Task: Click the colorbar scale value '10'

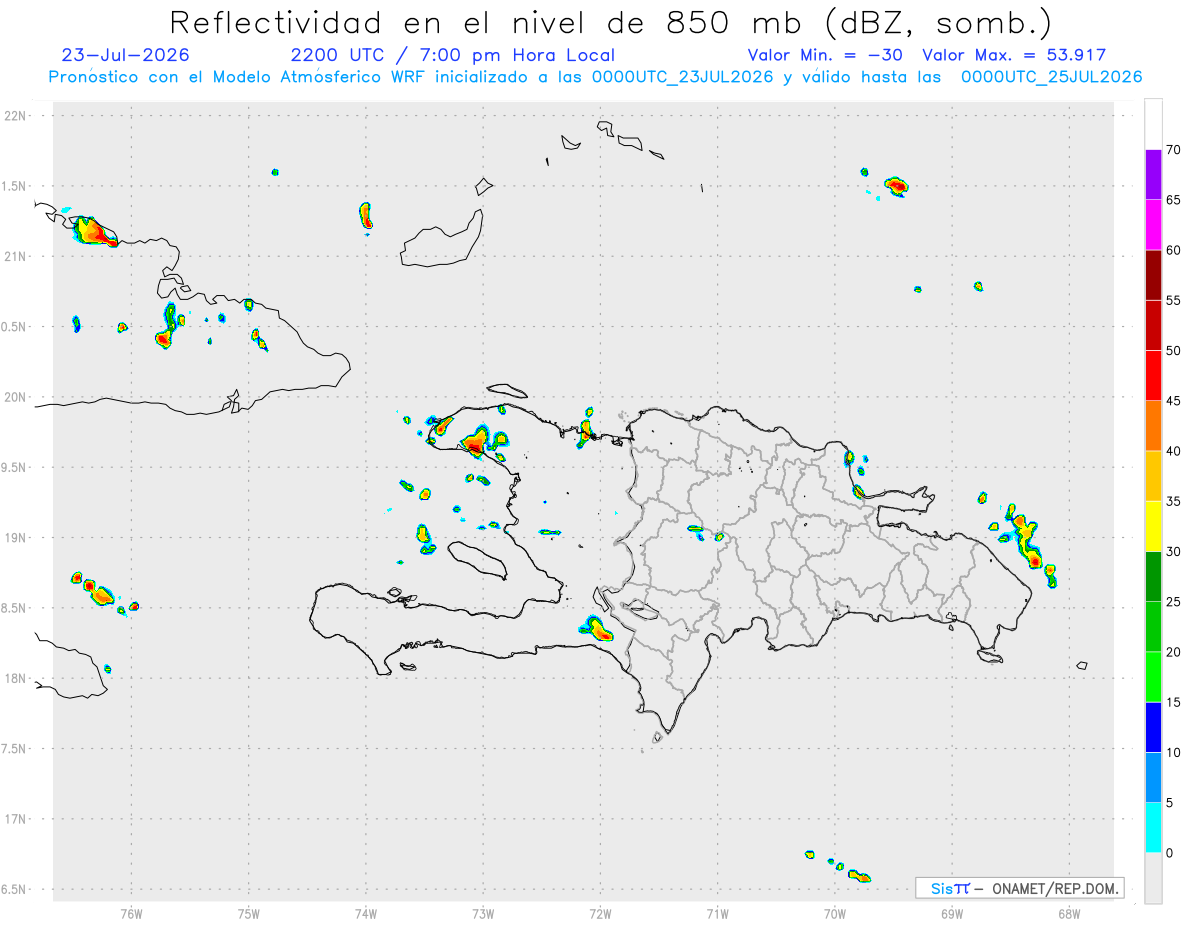Action: click(x=1173, y=753)
